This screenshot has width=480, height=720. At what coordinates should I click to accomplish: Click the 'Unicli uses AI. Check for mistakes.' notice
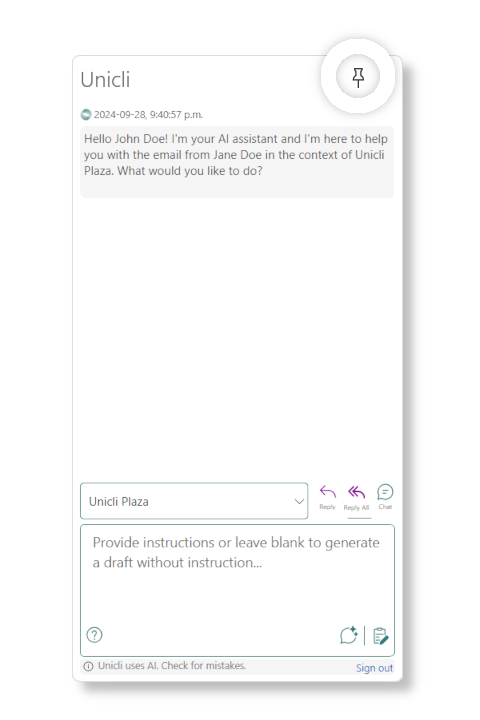[172, 665]
